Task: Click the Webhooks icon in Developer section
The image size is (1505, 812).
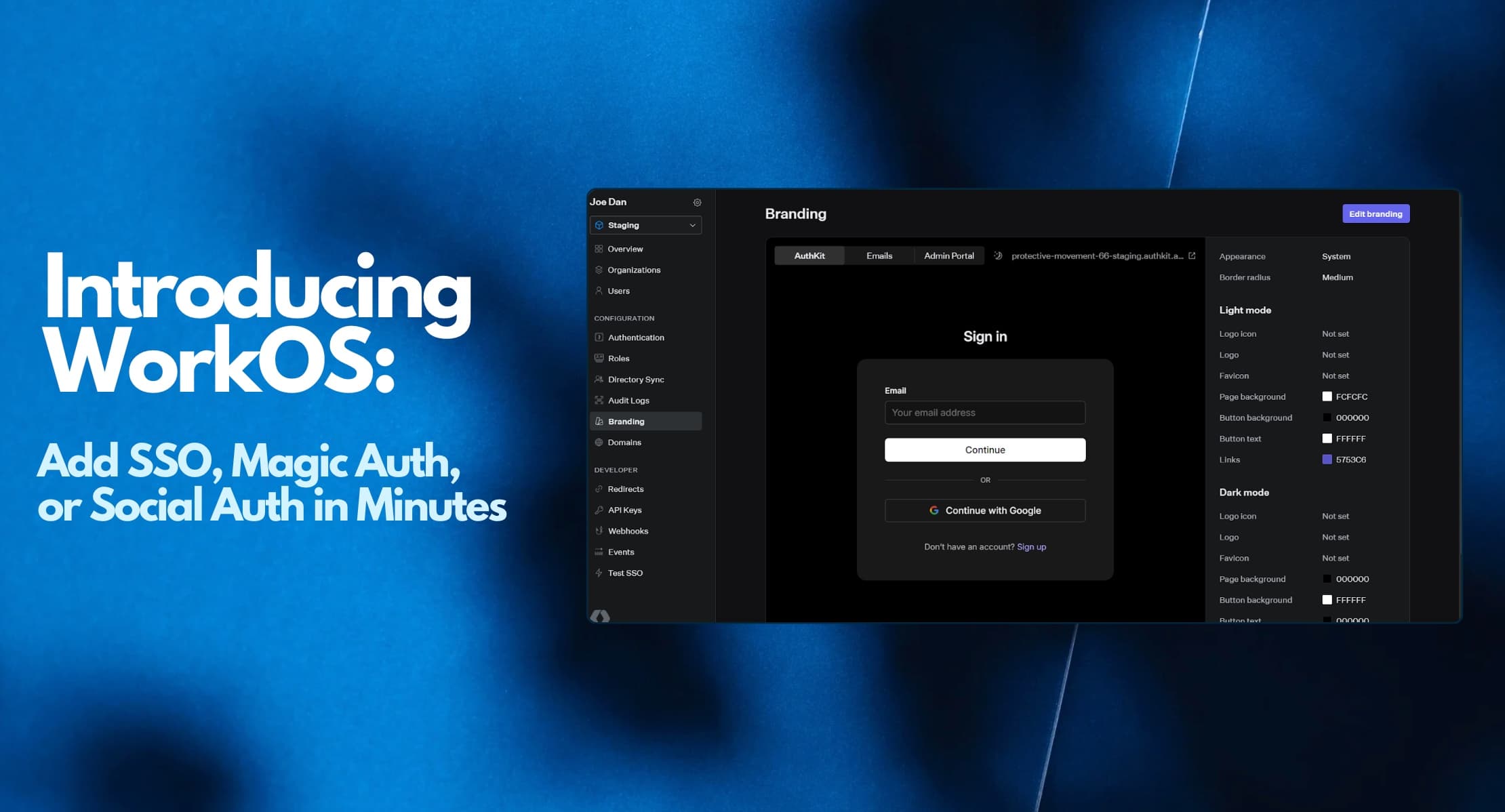Action: pos(599,531)
